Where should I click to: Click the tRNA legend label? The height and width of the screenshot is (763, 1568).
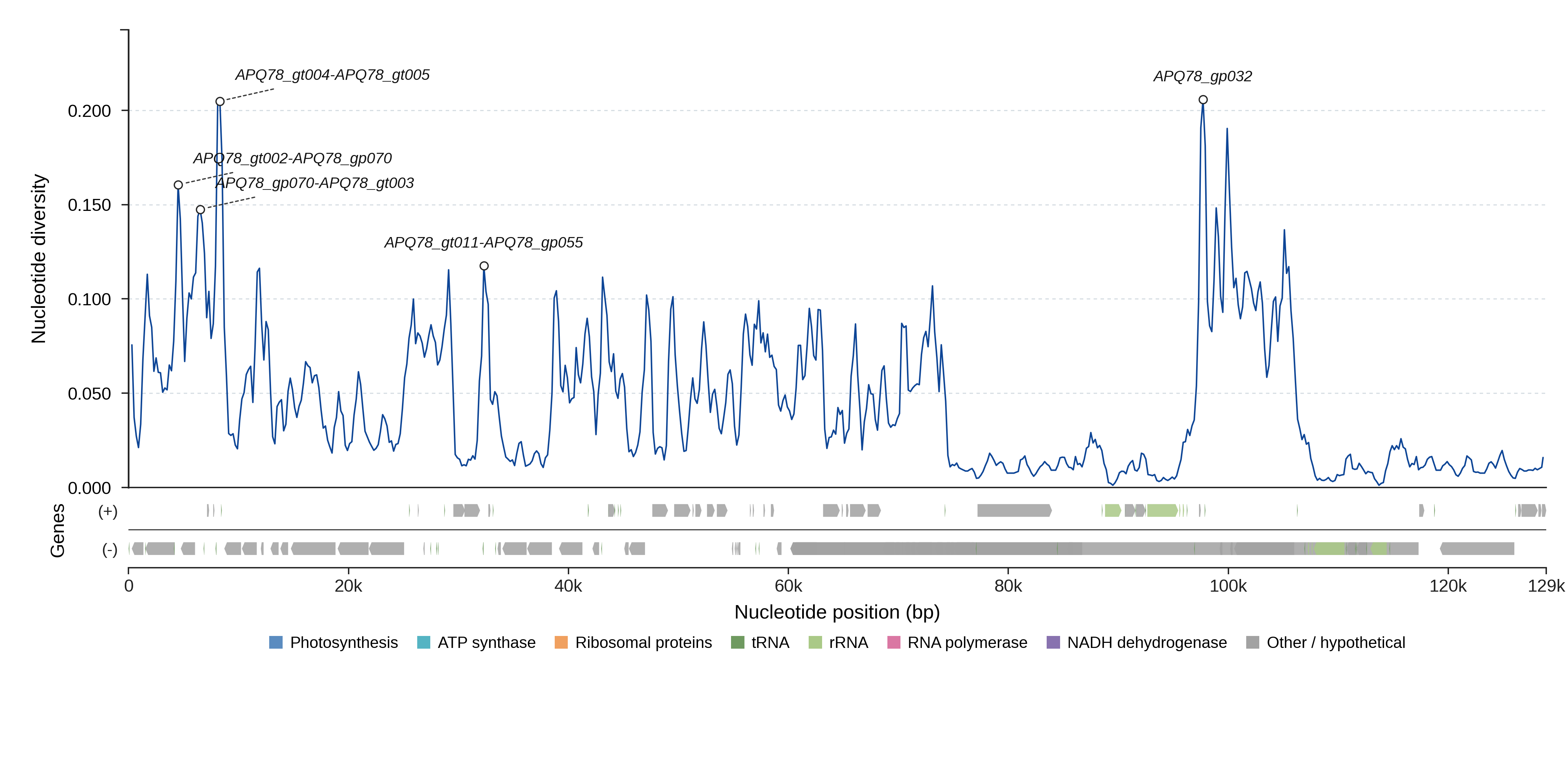coord(771,642)
